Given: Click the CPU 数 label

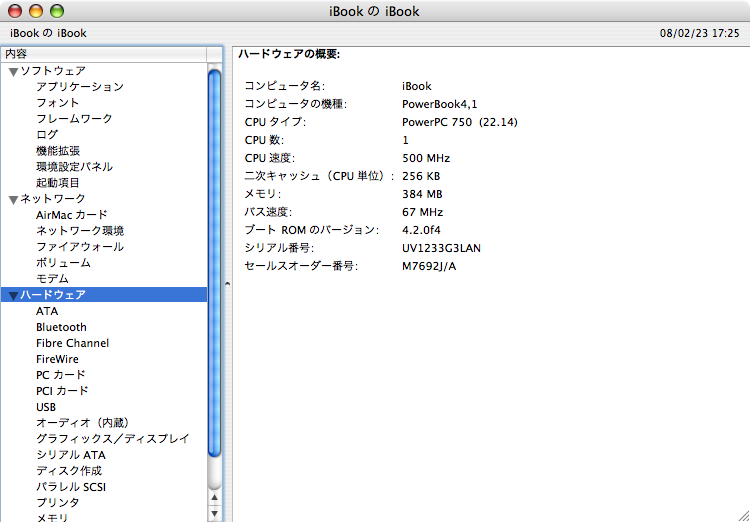Looking at the screenshot, I should point(264,140).
